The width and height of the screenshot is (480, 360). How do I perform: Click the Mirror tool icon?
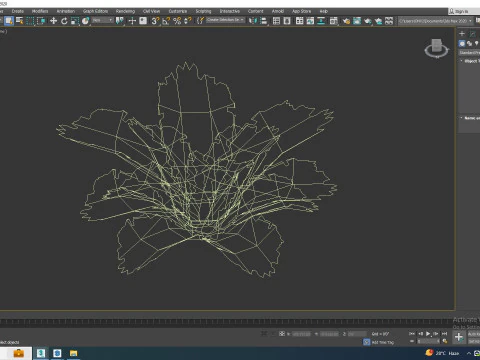[x=253, y=21]
